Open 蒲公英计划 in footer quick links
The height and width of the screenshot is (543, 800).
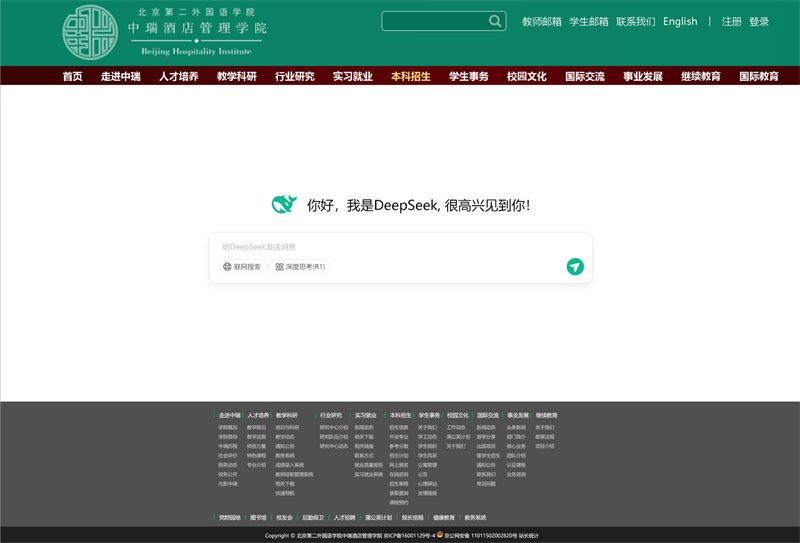click(x=379, y=517)
